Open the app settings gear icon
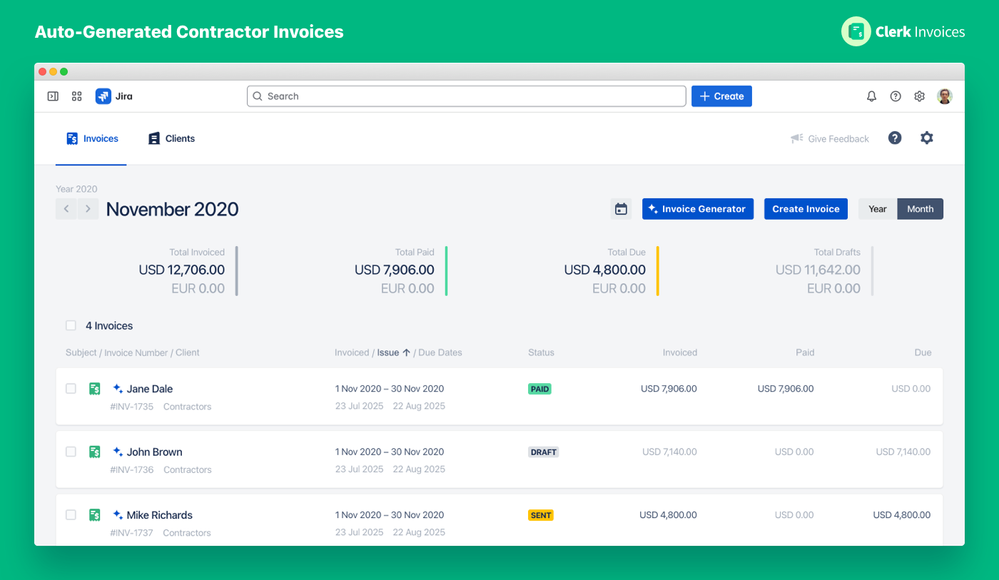This screenshot has width=999, height=580. 919,96
